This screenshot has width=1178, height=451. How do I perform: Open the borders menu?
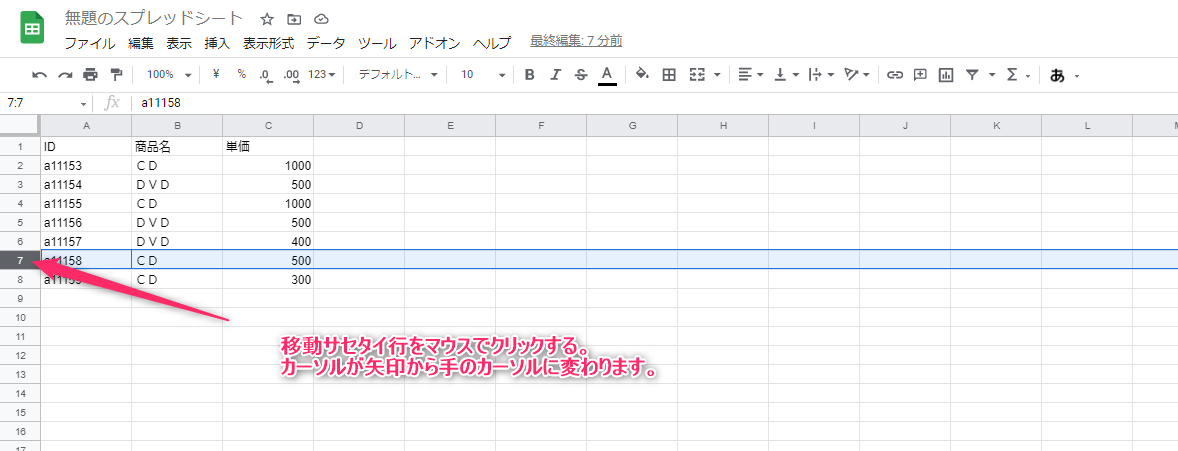point(669,74)
